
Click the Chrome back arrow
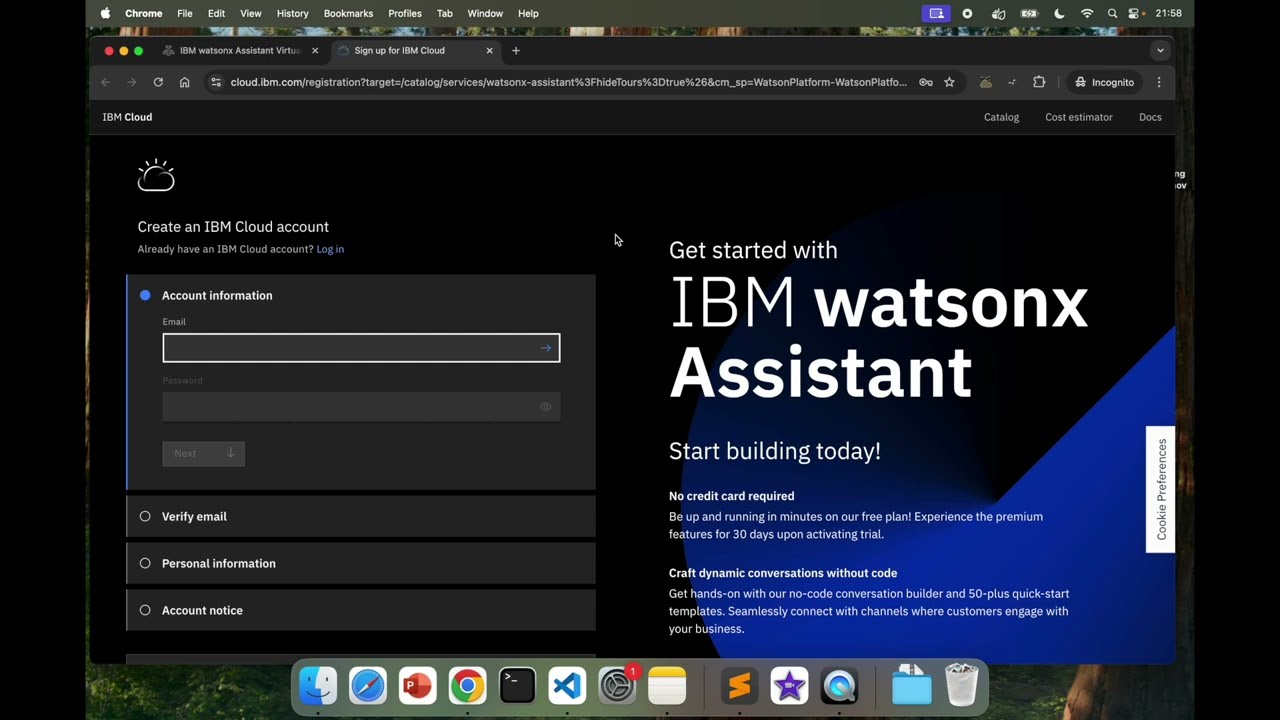tap(106, 82)
